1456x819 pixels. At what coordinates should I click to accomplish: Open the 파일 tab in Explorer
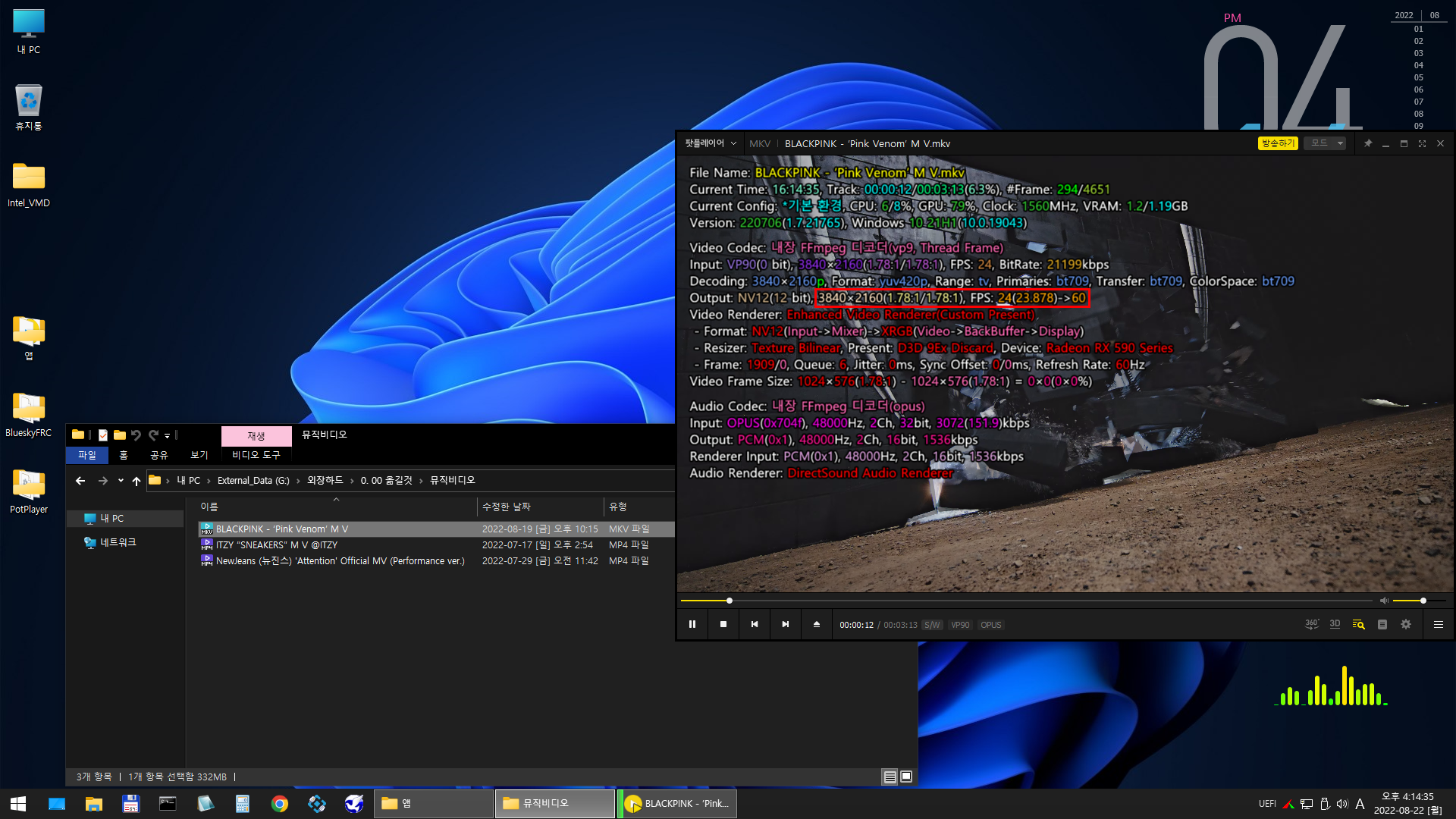click(87, 455)
